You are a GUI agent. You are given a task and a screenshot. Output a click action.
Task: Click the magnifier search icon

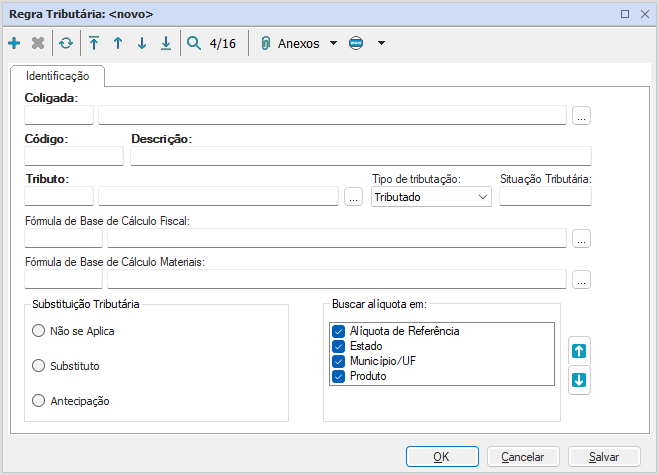point(194,43)
